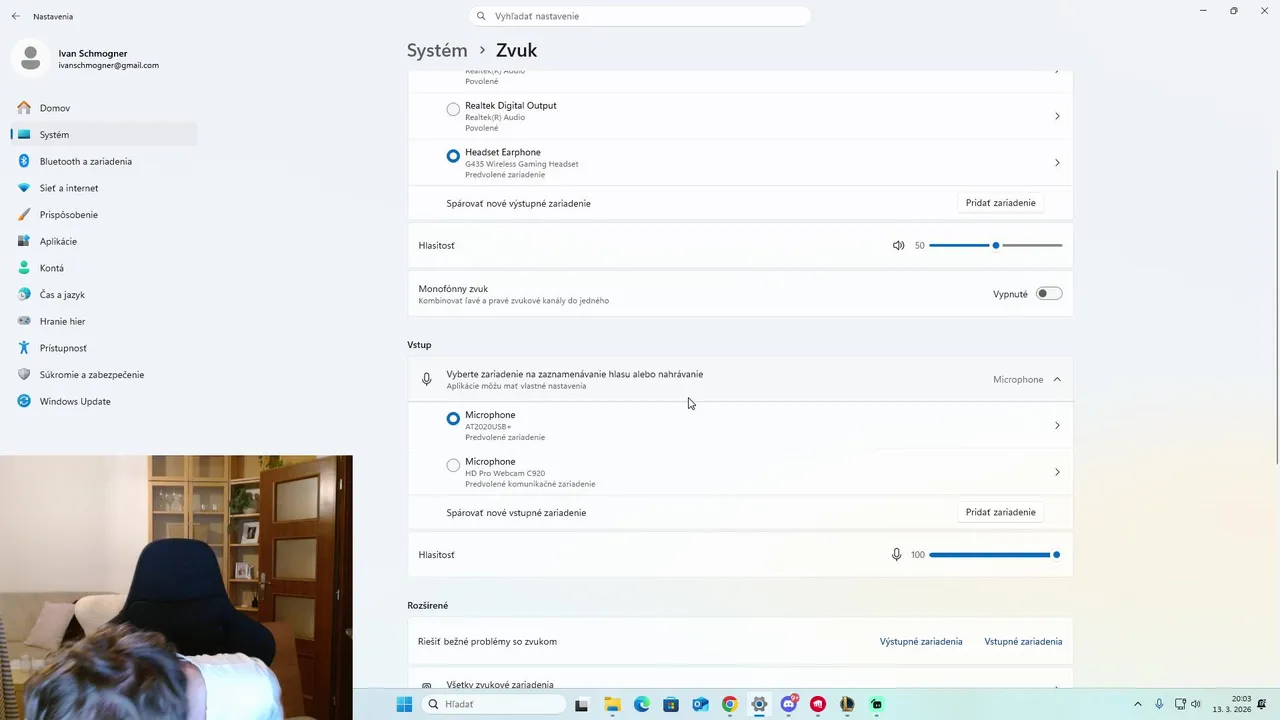Collapse the input device list chevron

pos(1057,379)
